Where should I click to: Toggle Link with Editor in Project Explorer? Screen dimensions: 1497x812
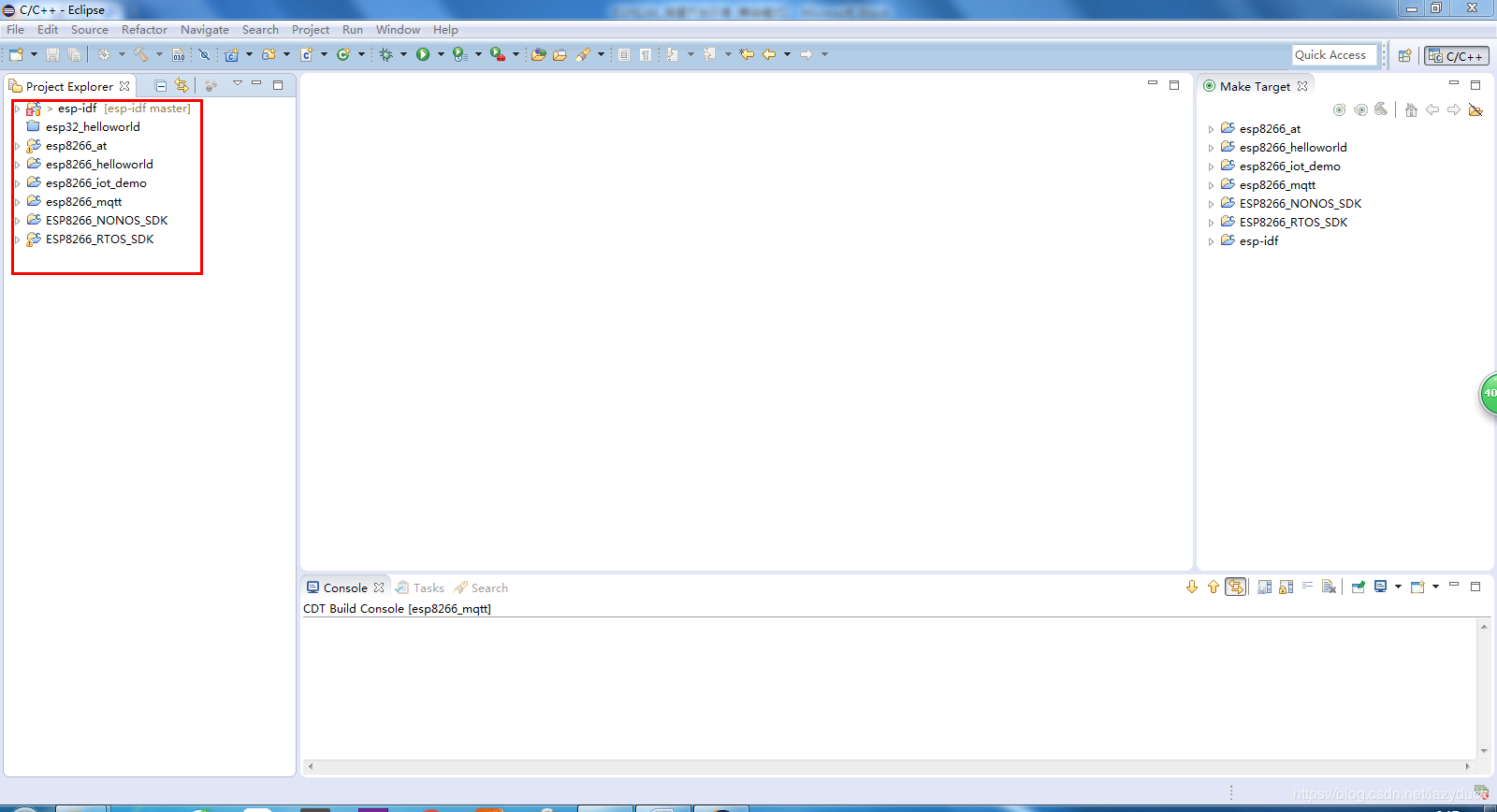pyautogui.click(x=182, y=85)
